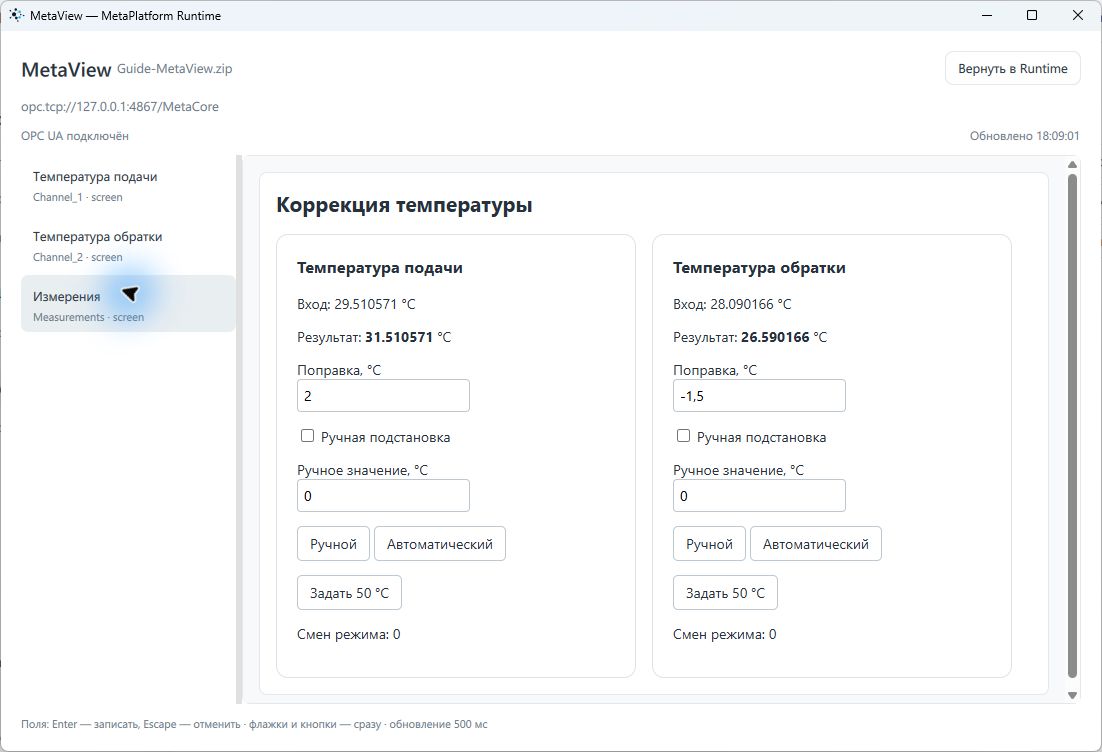This screenshot has height=752, width=1102.
Task: Select the Измерения screen item
Action: [x=129, y=306]
